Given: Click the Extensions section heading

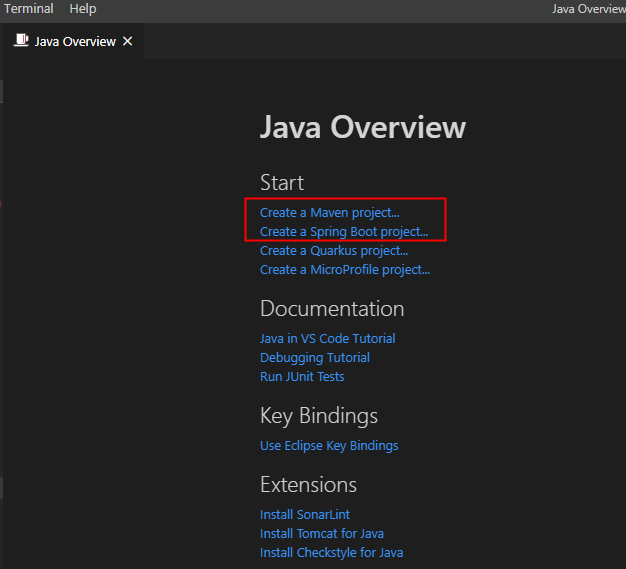Looking at the screenshot, I should pos(308,485).
